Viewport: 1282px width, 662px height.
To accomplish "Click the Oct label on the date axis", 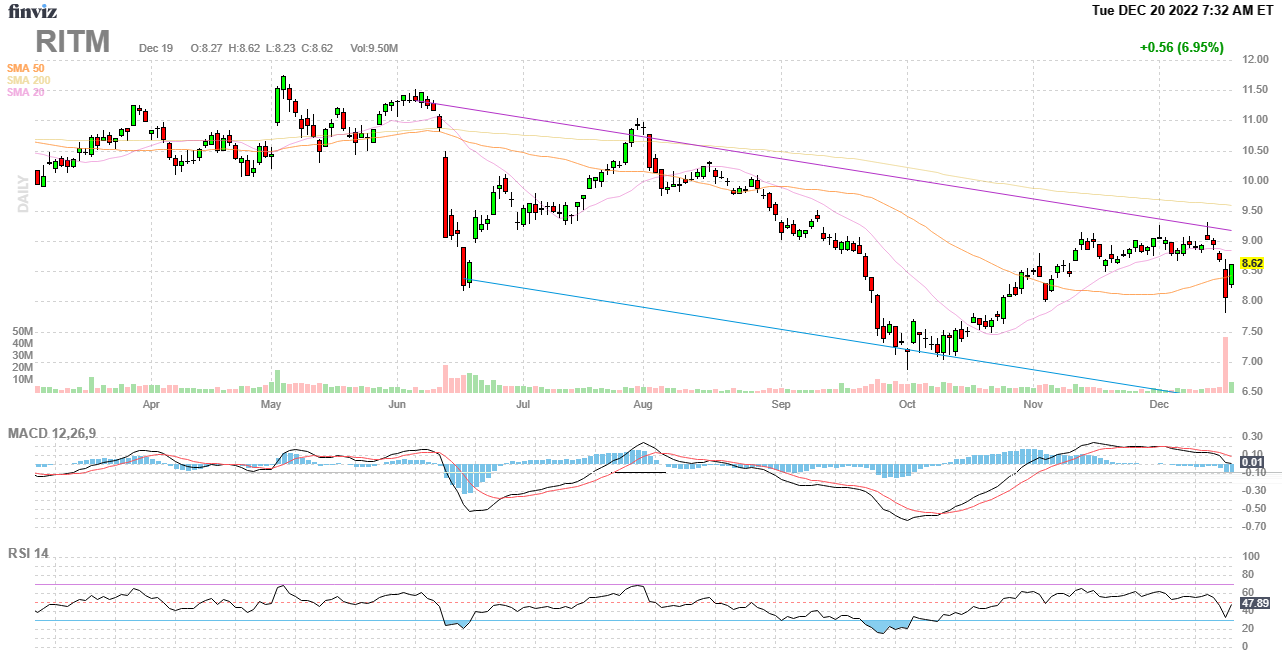I will point(907,405).
